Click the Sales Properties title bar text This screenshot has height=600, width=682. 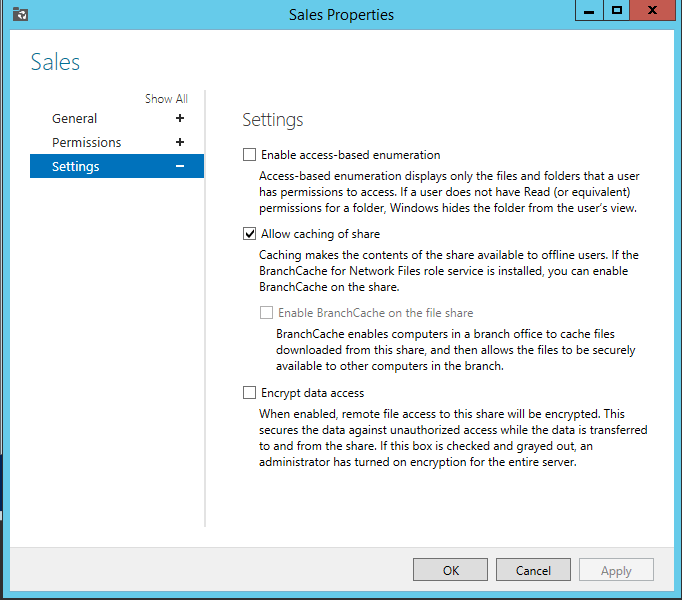(x=341, y=15)
